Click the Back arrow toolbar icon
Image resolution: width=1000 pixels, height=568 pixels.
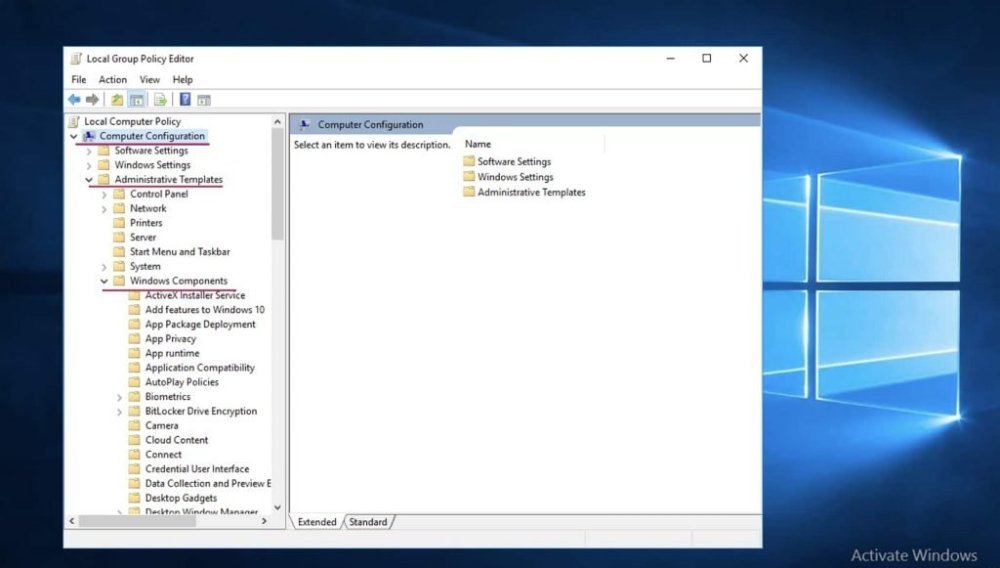point(74,99)
